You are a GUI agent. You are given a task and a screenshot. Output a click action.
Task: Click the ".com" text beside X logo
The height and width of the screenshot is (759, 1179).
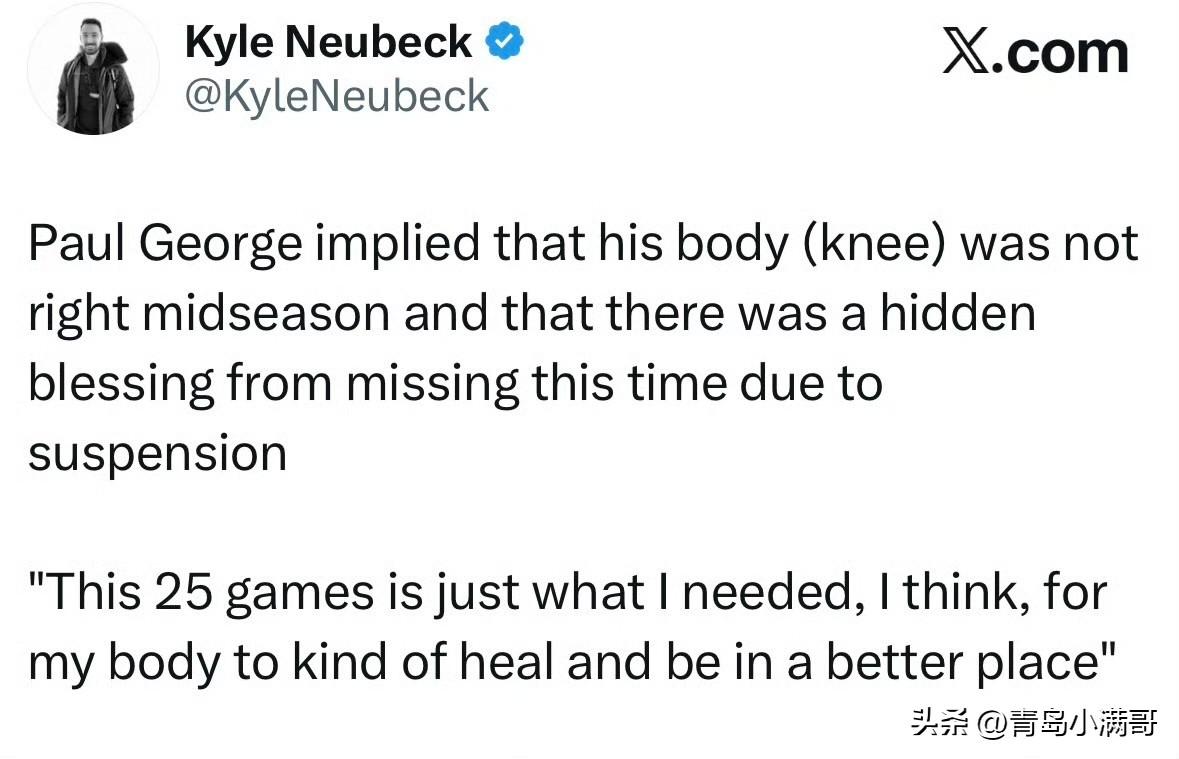click(1060, 53)
